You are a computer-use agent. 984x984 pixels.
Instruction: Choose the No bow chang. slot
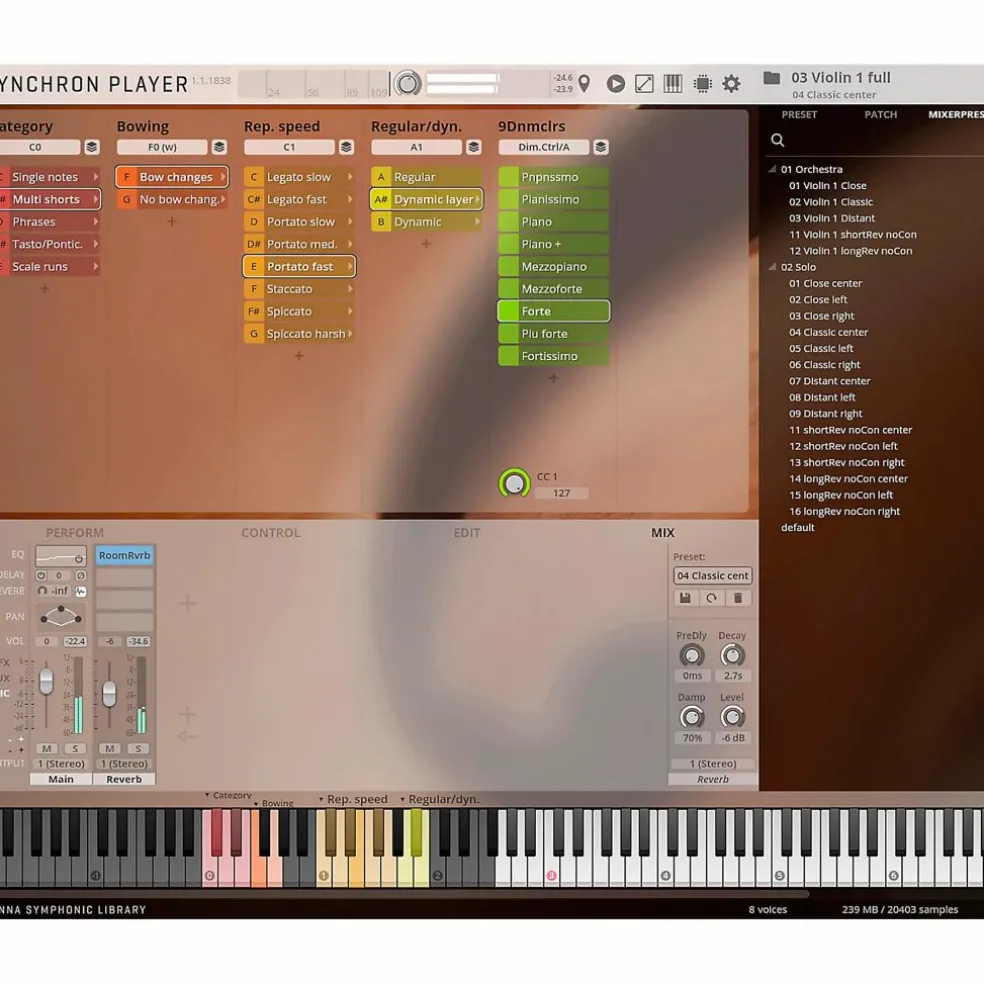172,200
